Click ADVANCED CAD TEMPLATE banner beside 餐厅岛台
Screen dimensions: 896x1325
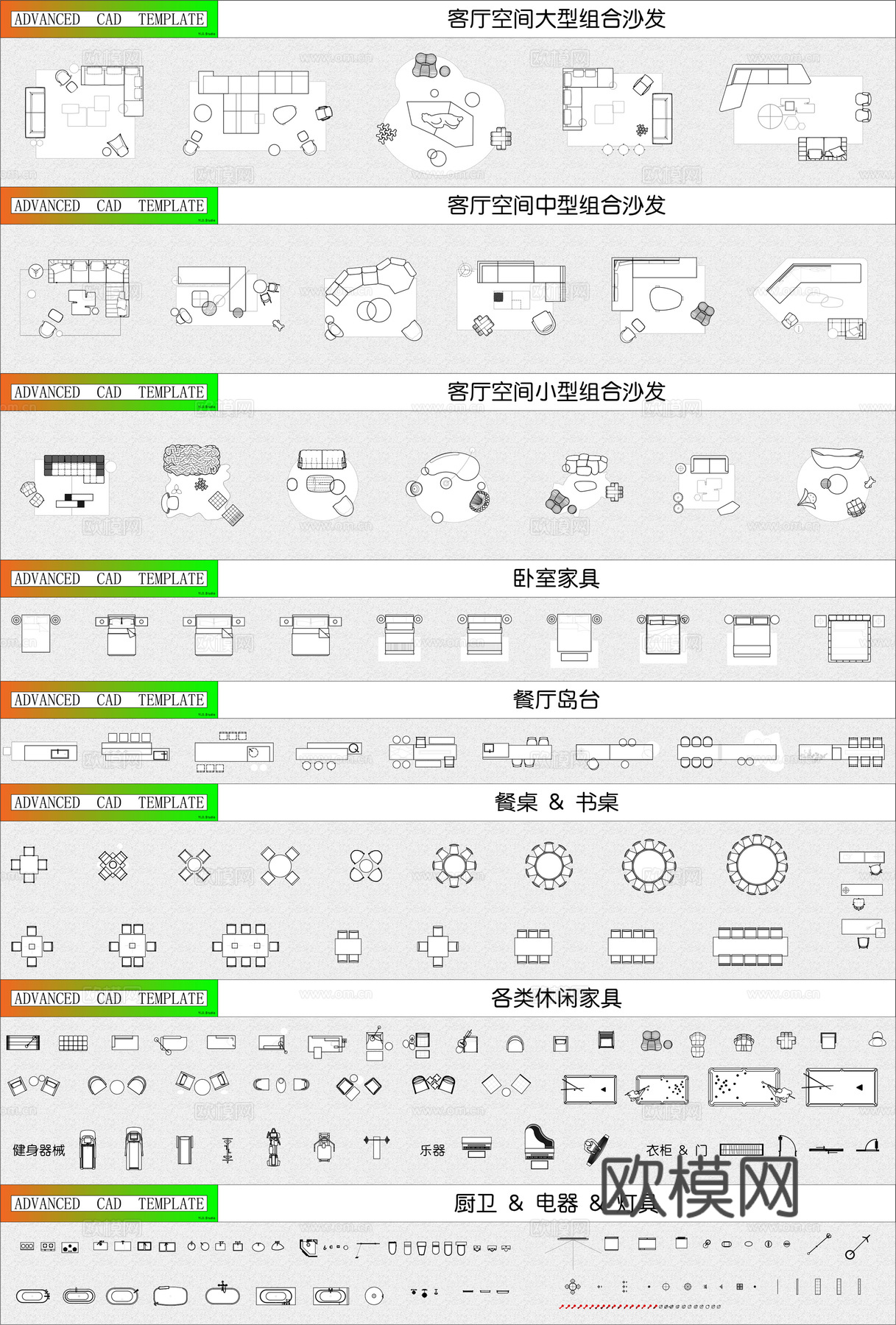coord(109,699)
